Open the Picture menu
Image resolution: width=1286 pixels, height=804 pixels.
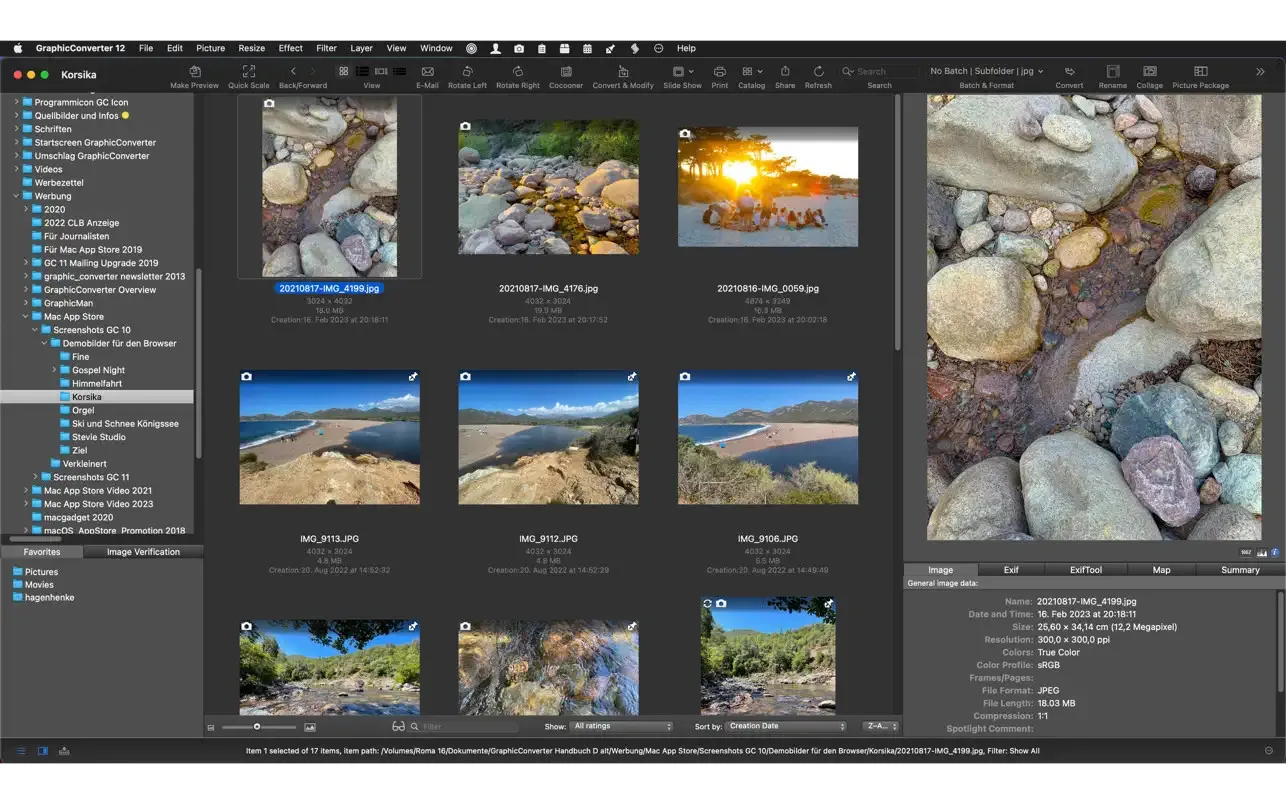pyautogui.click(x=210, y=47)
